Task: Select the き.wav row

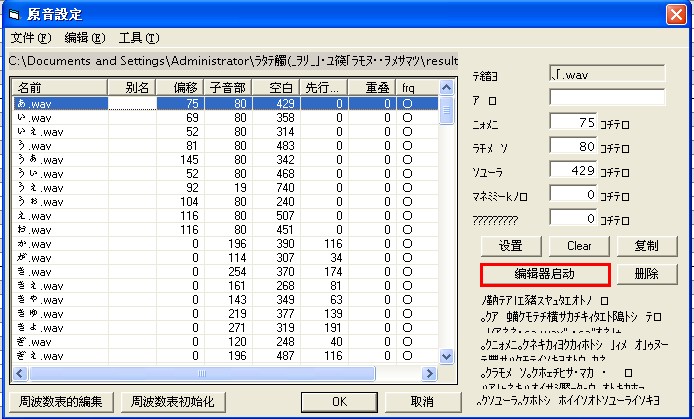Action: [225, 272]
